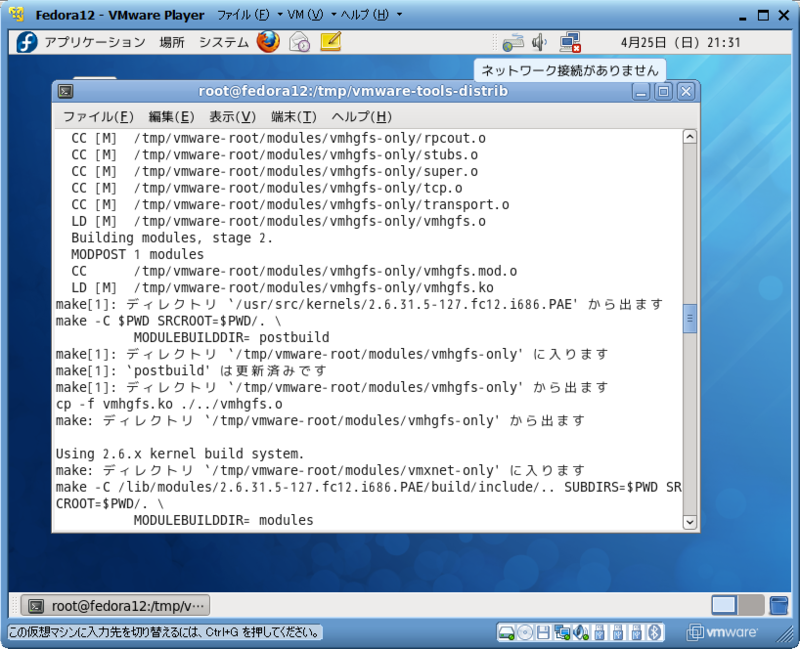Image resolution: width=800 pixels, height=649 pixels.
Task: Click line 'MODPOST 1 modules'
Action: tap(137, 254)
